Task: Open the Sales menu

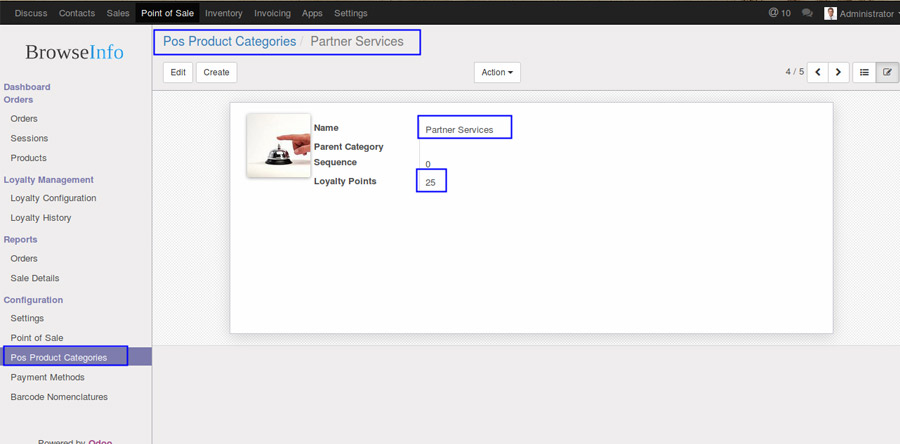Action: coord(118,13)
